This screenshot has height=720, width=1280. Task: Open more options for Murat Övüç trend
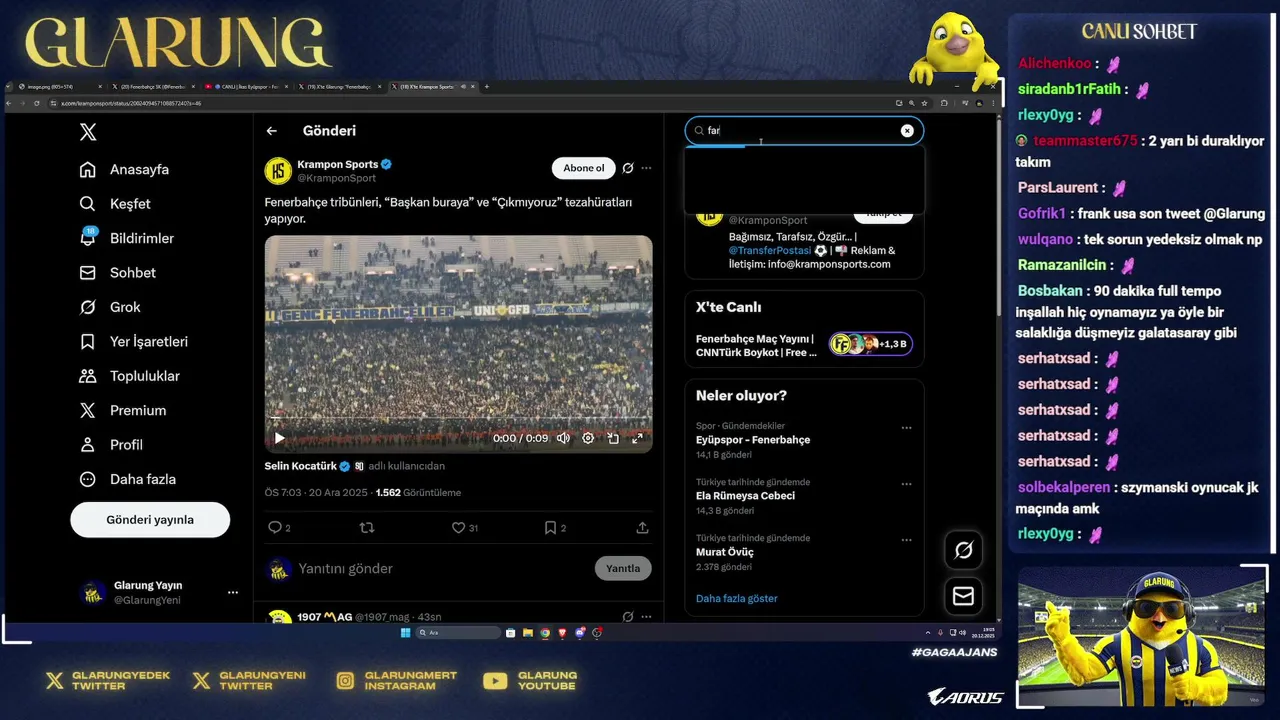(906, 540)
